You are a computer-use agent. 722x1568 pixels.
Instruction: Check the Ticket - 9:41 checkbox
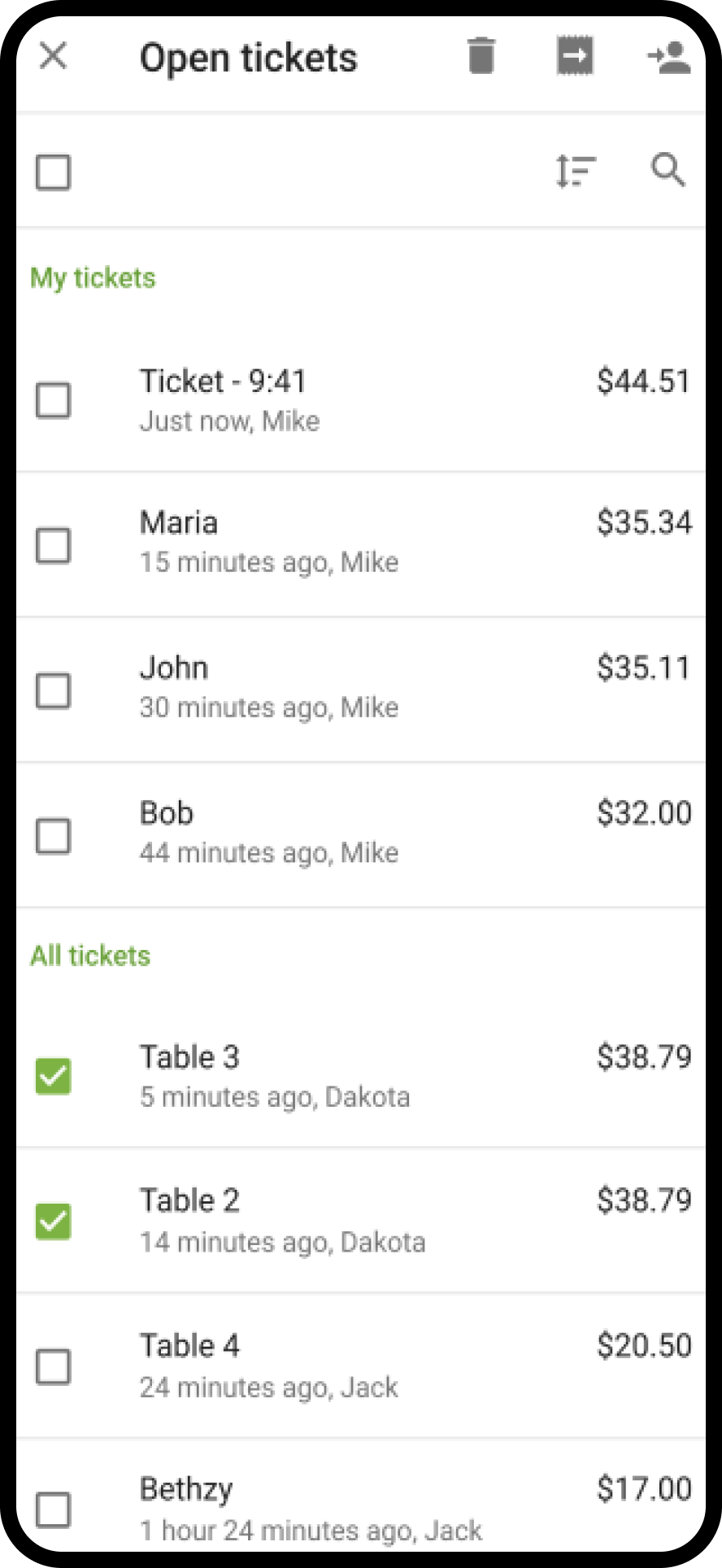54,400
